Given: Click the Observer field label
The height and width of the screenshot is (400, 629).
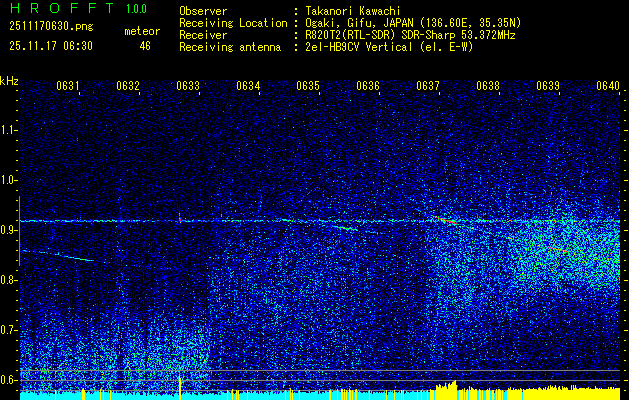Looking at the screenshot, I should 203,11.
